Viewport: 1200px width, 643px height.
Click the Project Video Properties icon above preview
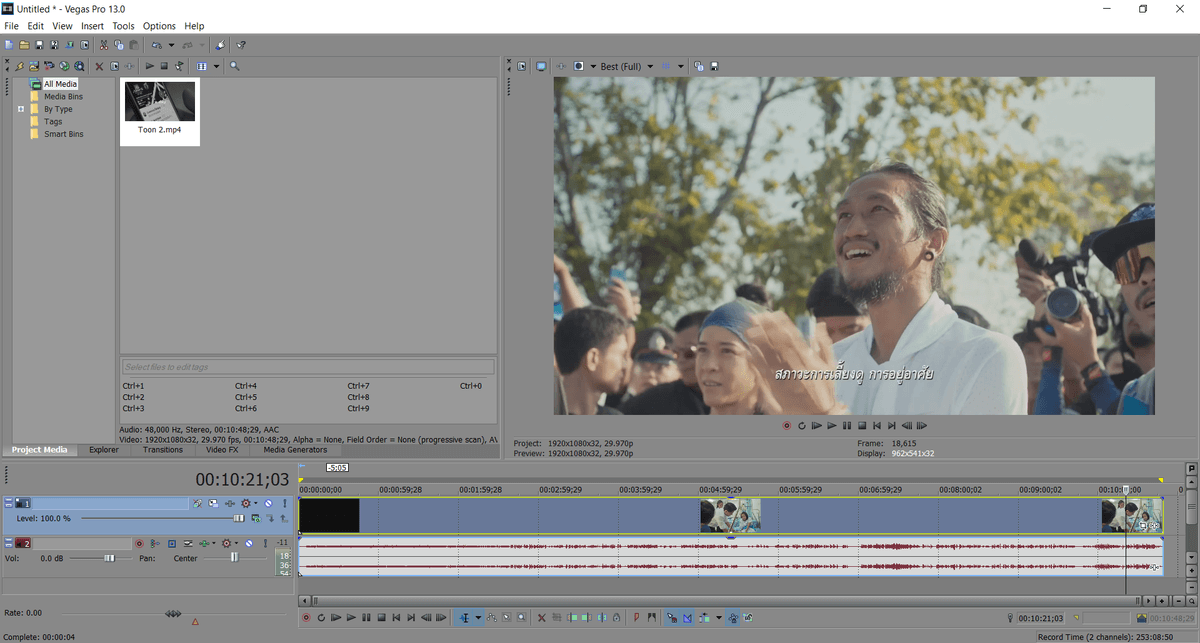[x=522, y=66]
